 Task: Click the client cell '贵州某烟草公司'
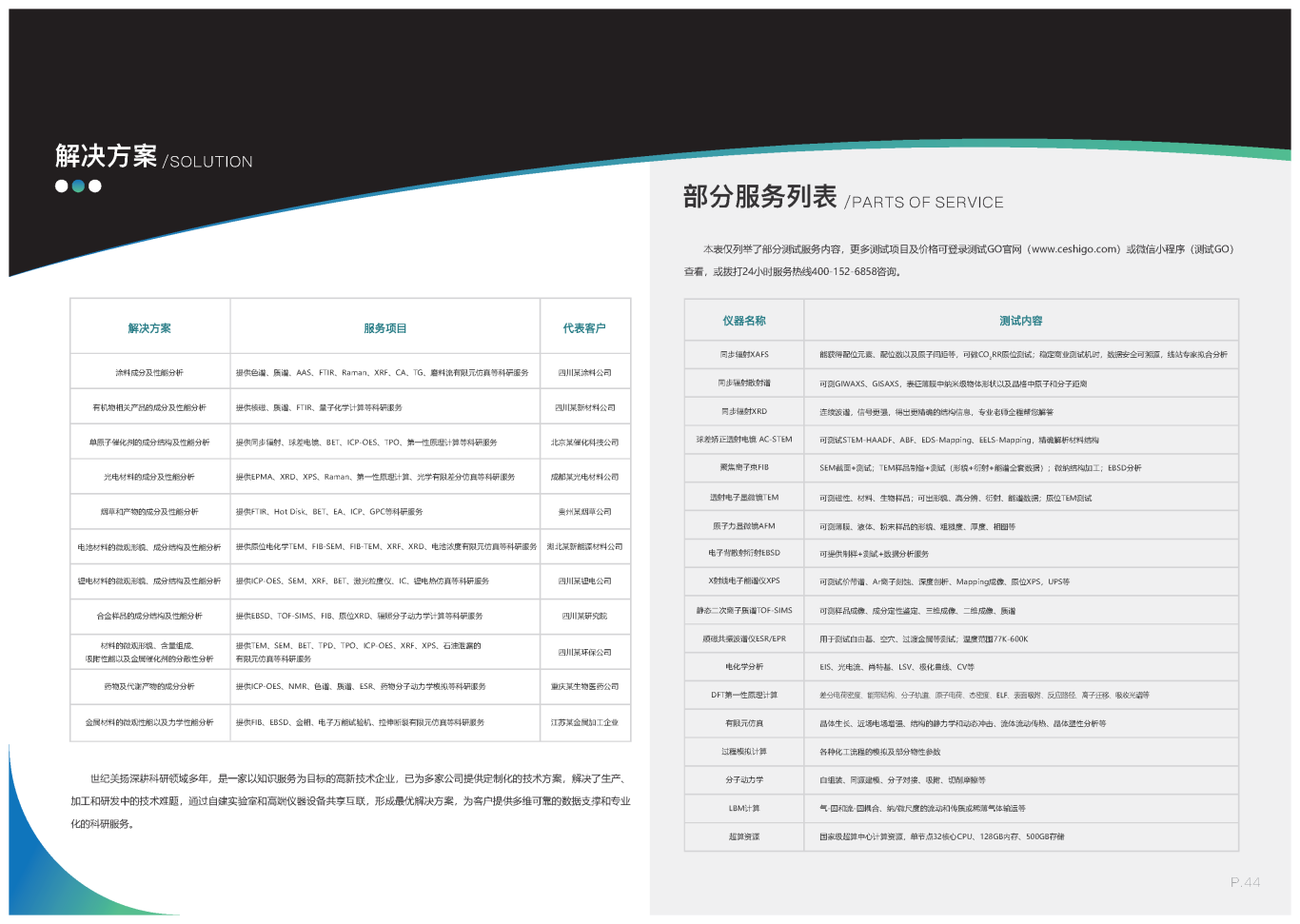[585, 512]
